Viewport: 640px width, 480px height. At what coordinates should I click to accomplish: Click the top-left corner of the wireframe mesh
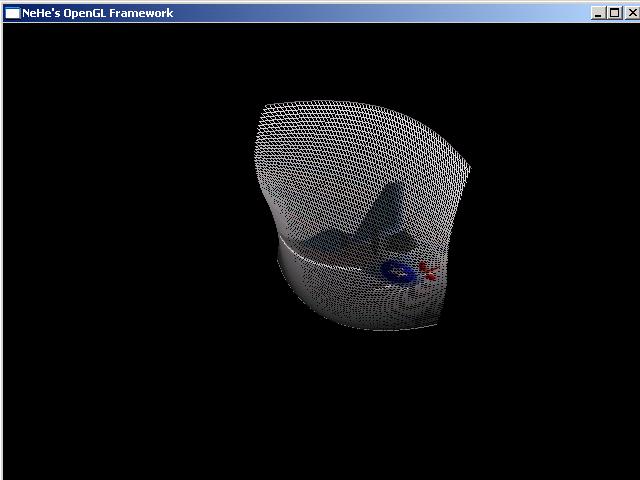263,108
